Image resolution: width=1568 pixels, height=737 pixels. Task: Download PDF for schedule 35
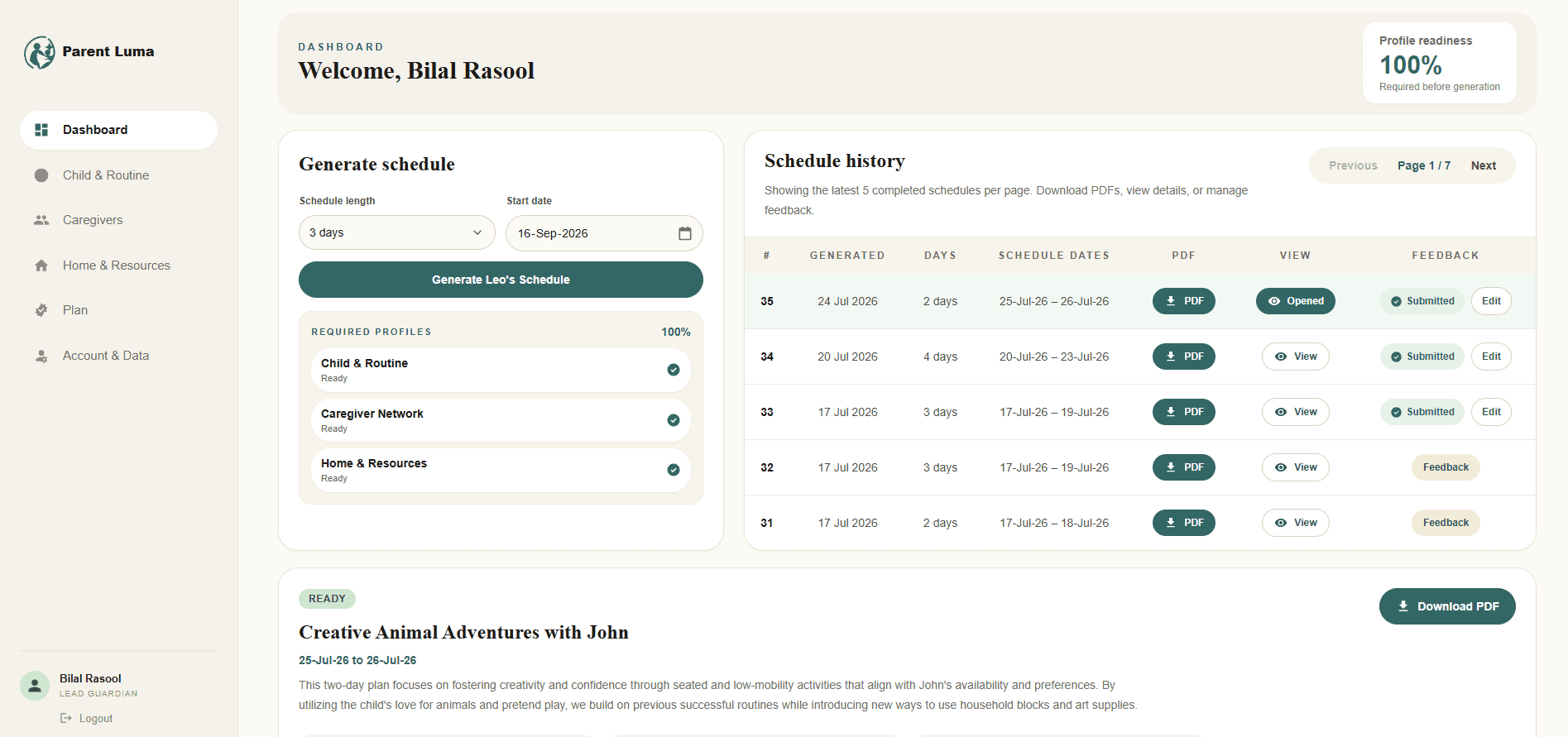1184,301
